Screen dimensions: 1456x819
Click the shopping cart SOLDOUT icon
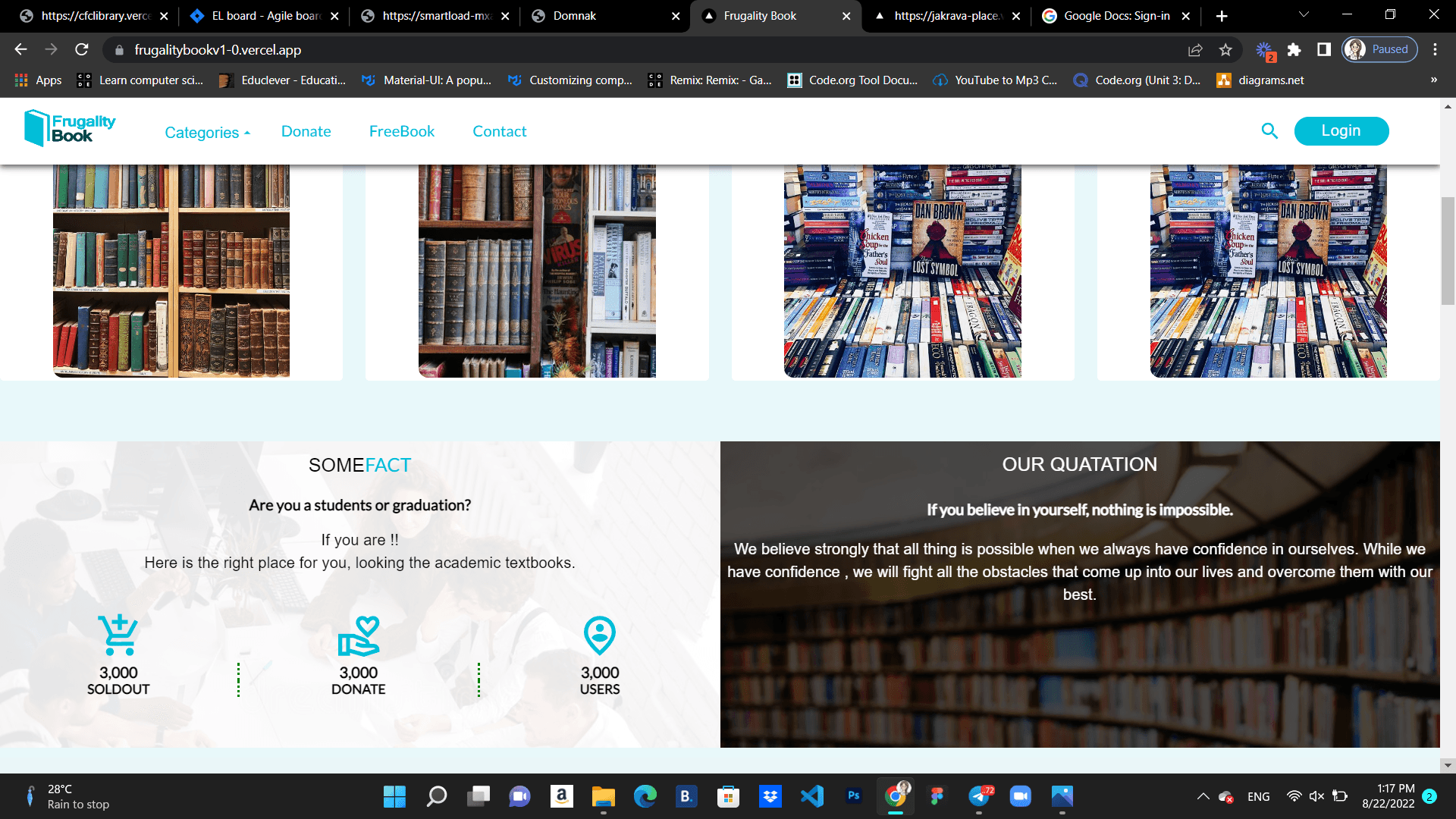118,635
